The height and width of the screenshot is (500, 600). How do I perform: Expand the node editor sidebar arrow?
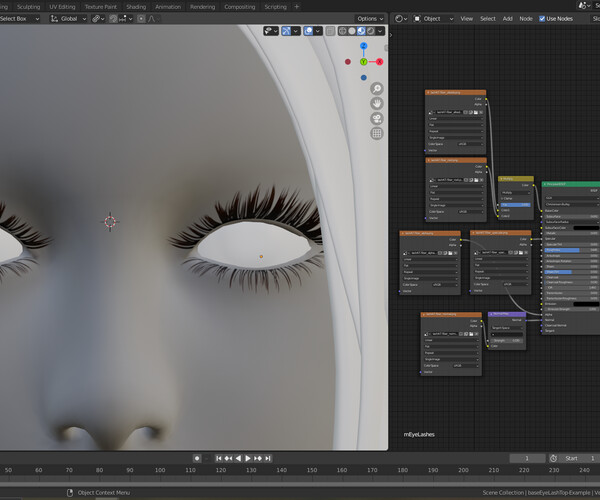(x=391, y=35)
